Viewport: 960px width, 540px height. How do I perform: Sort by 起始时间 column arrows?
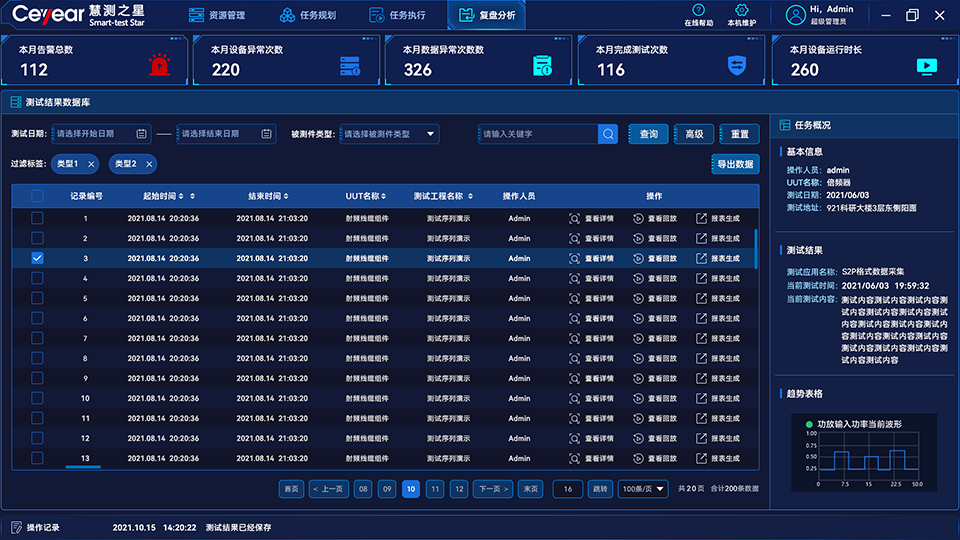point(183,196)
